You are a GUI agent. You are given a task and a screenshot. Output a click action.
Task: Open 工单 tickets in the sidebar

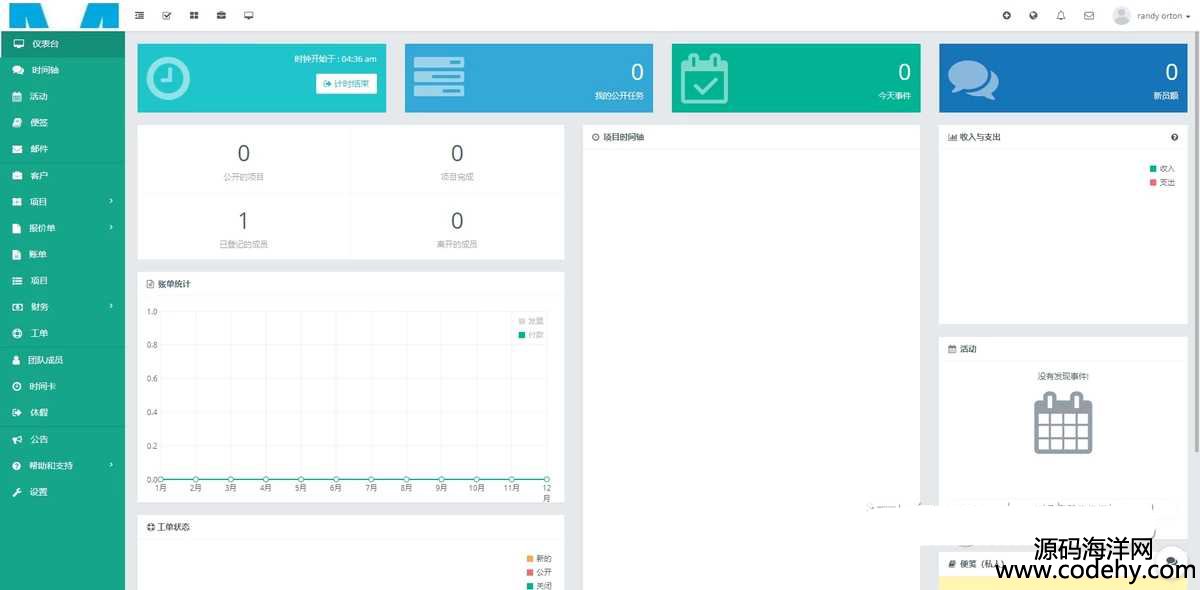(x=62, y=333)
